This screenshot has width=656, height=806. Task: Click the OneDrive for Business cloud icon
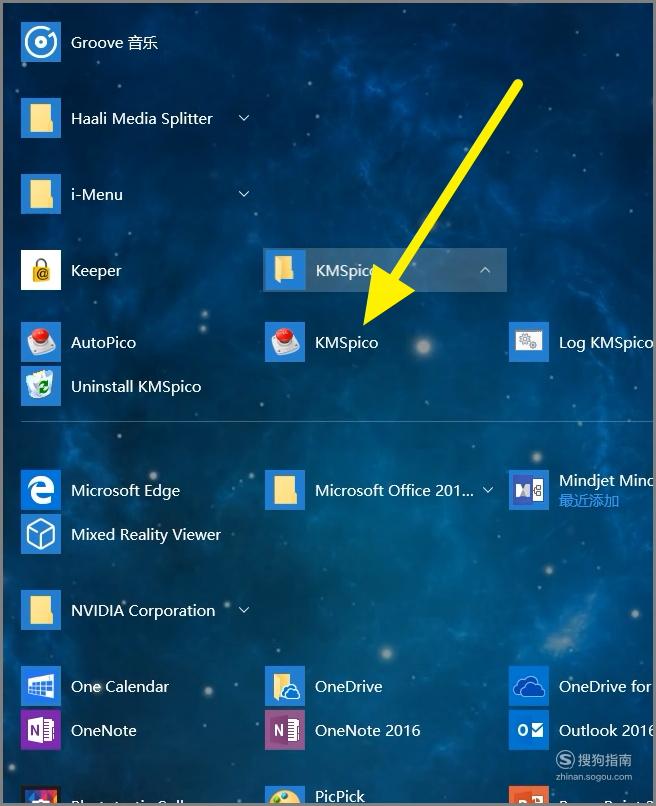pyautogui.click(x=529, y=686)
